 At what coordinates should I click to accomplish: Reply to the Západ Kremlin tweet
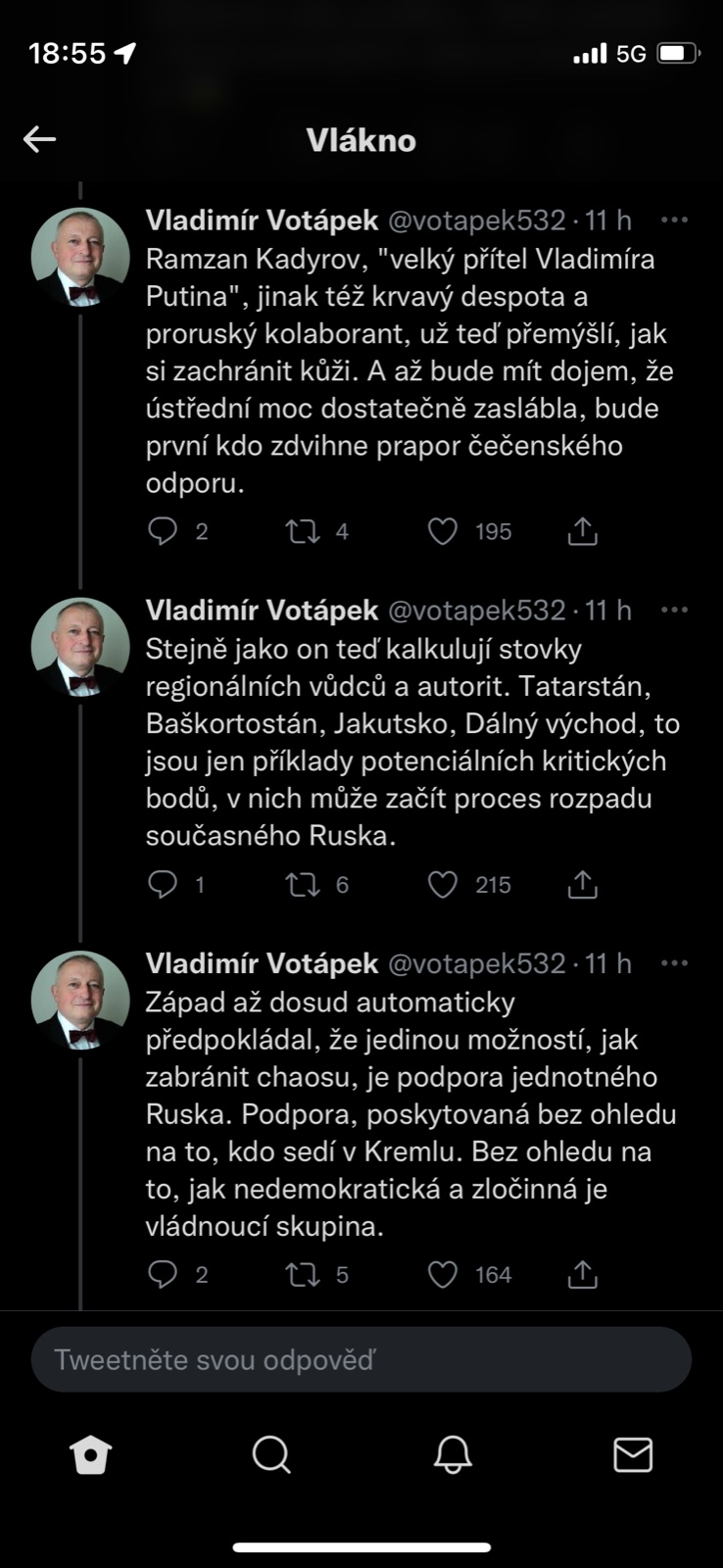point(162,1274)
